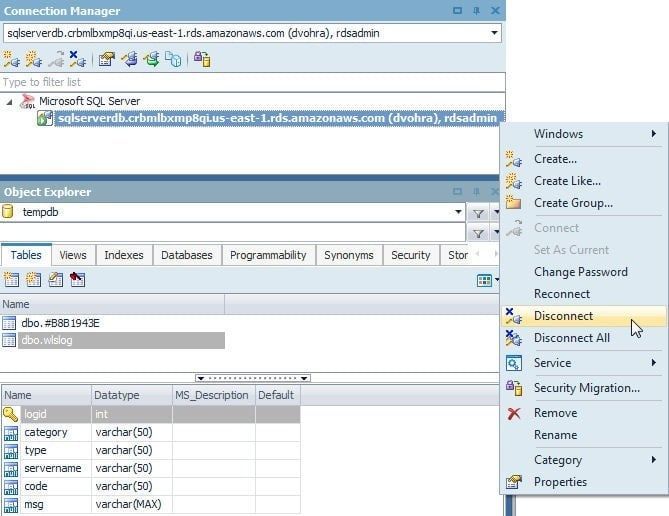Image resolution: width=669 pixels, height=516 pixels.
Task: Click the lower filter funnel button
Action: coord(478,233)
